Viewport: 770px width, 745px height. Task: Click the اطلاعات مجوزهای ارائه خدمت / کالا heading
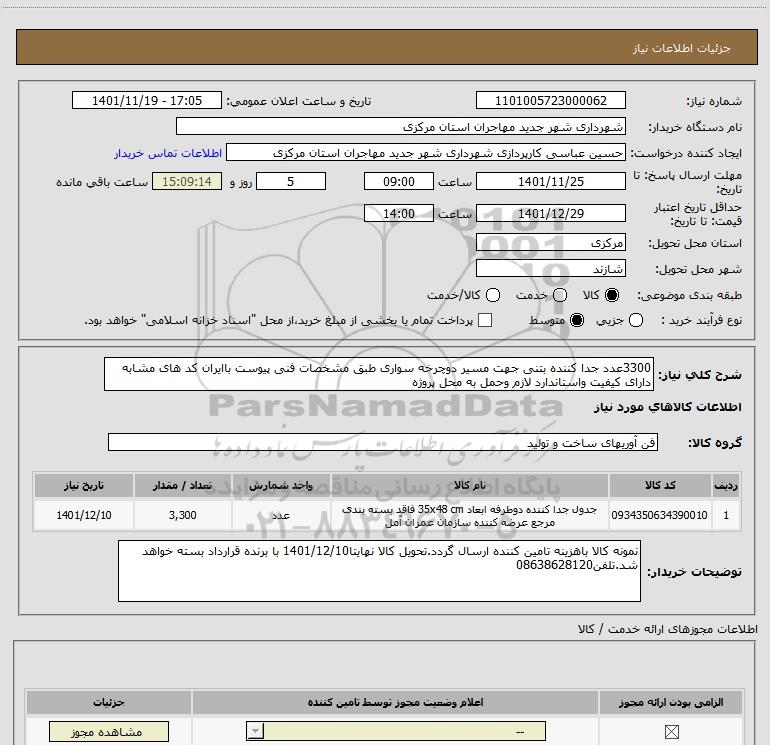[668, 629]
